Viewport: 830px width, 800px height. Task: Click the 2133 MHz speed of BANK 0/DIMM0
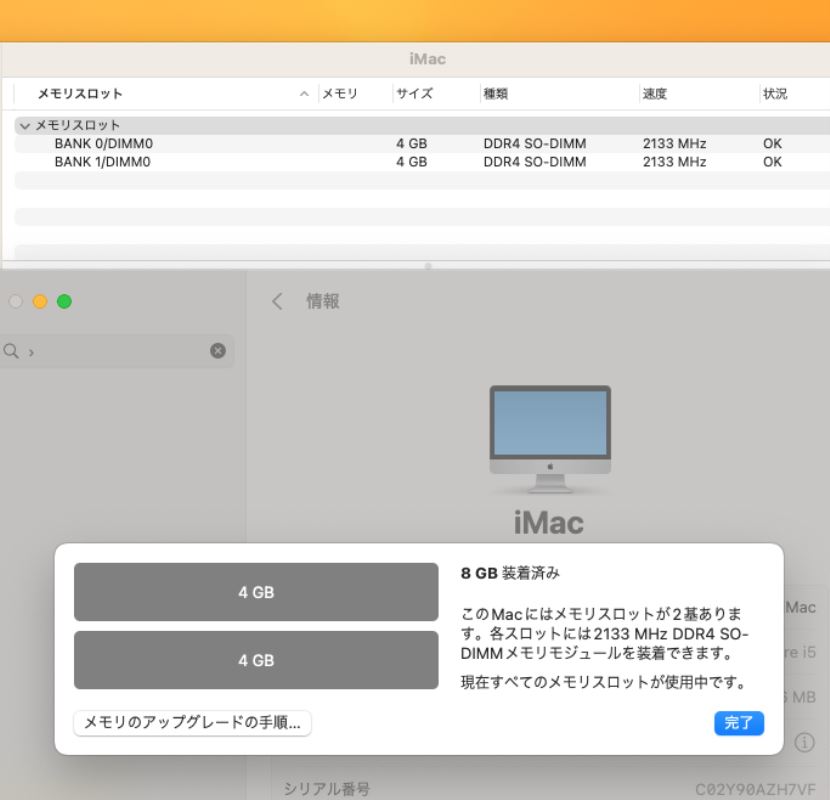pos(674,143)
